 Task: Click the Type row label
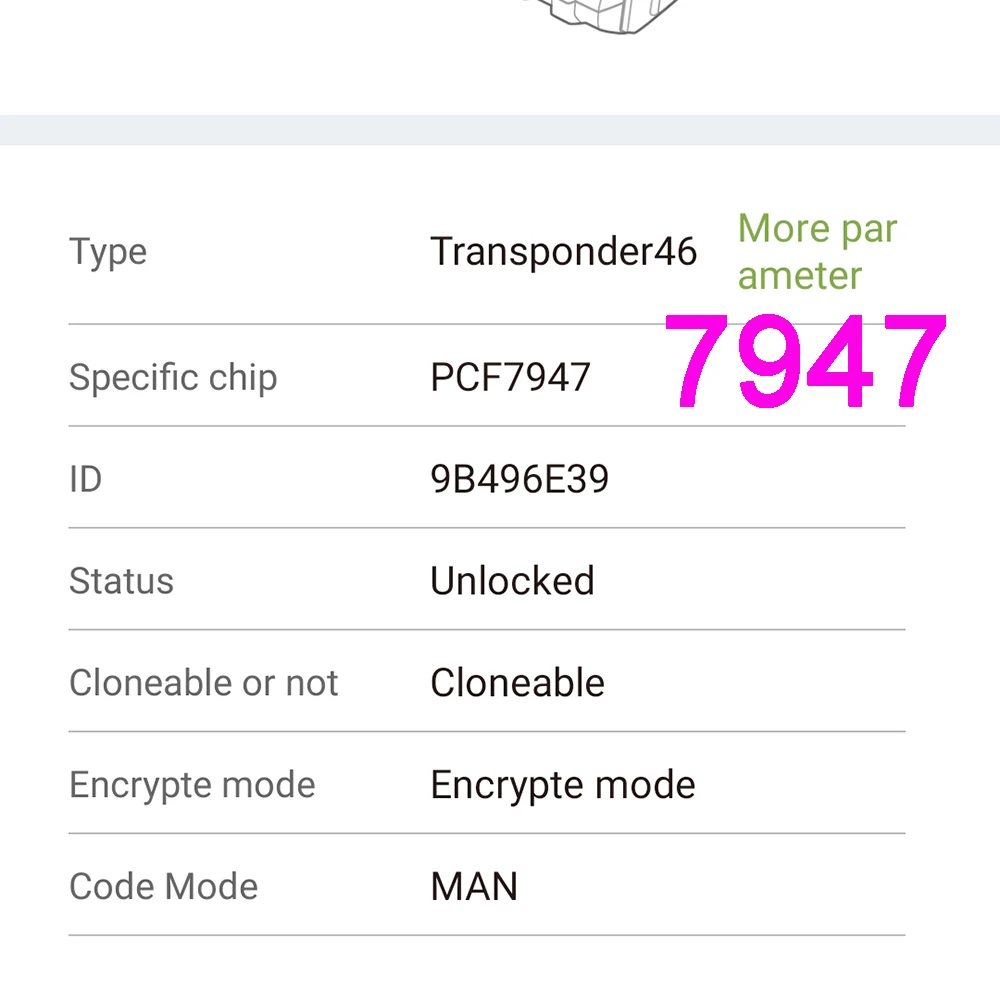tap(108, 252)
